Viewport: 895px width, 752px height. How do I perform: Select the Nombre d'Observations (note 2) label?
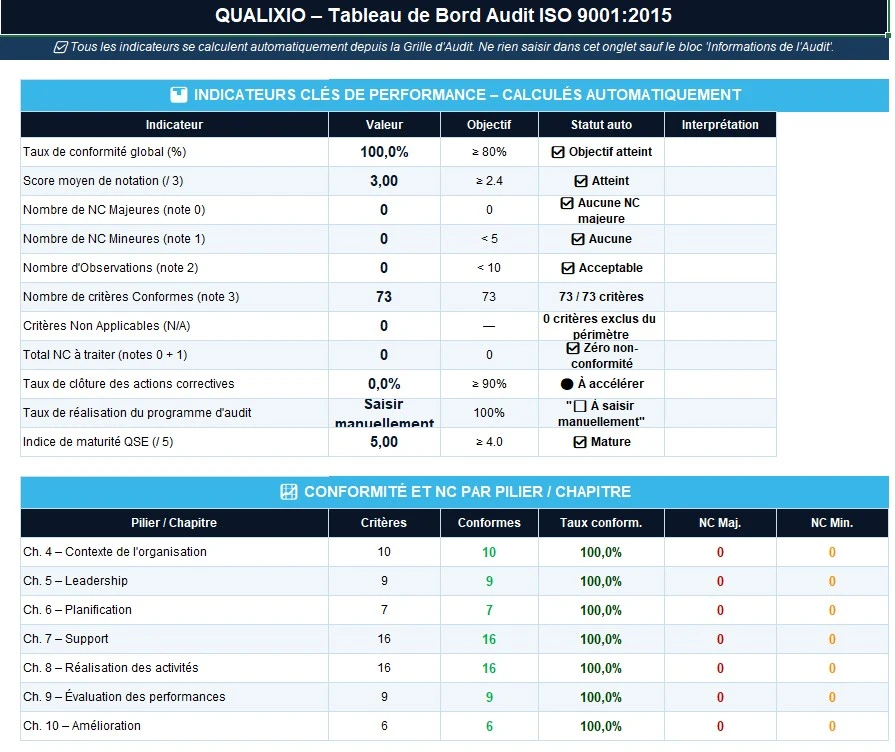click(x=111, y=268)
